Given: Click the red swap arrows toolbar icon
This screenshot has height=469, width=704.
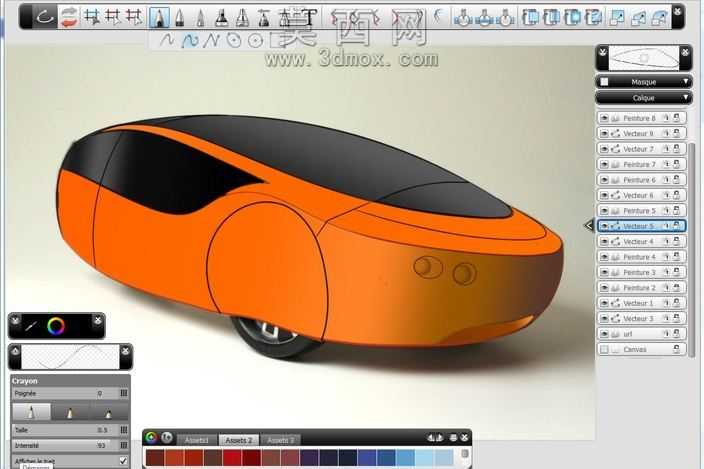Looking at the screenshot, I should pyautogui.click(x=68, y=18).
